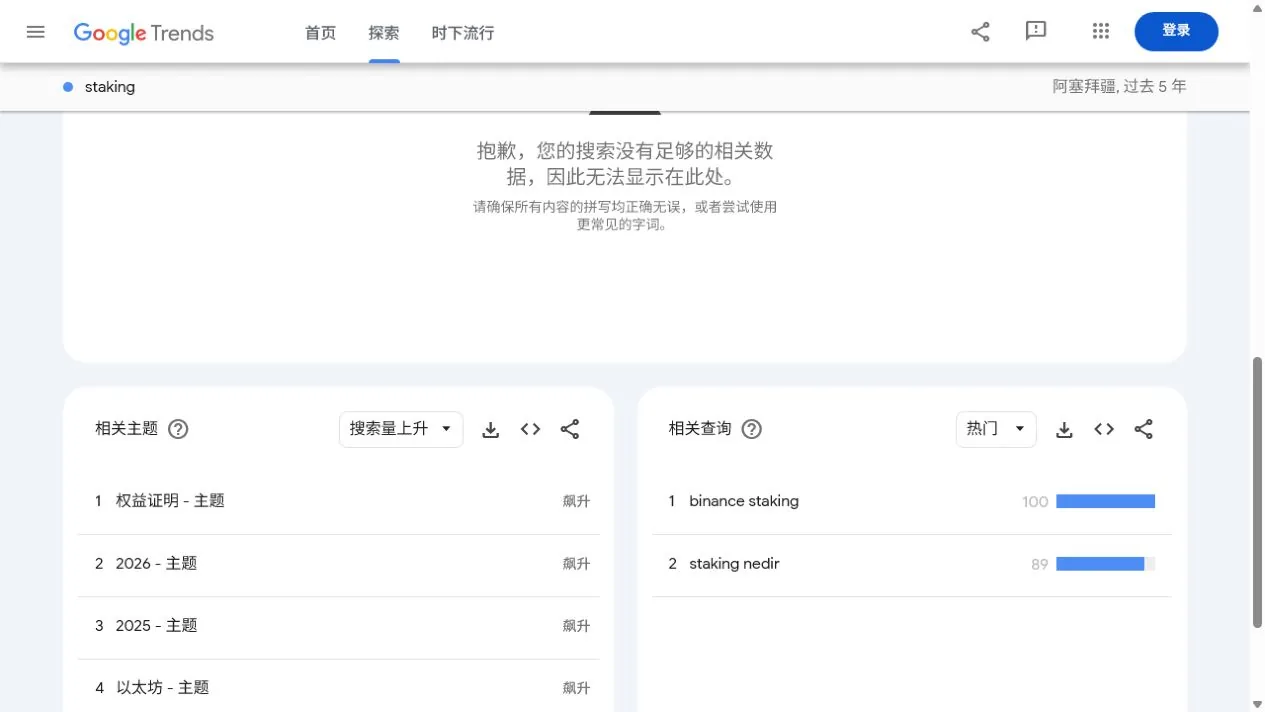Embed the 相关主题 widget
The height and width of the screenshot is (712, 1265).
[x=531, y=429]
